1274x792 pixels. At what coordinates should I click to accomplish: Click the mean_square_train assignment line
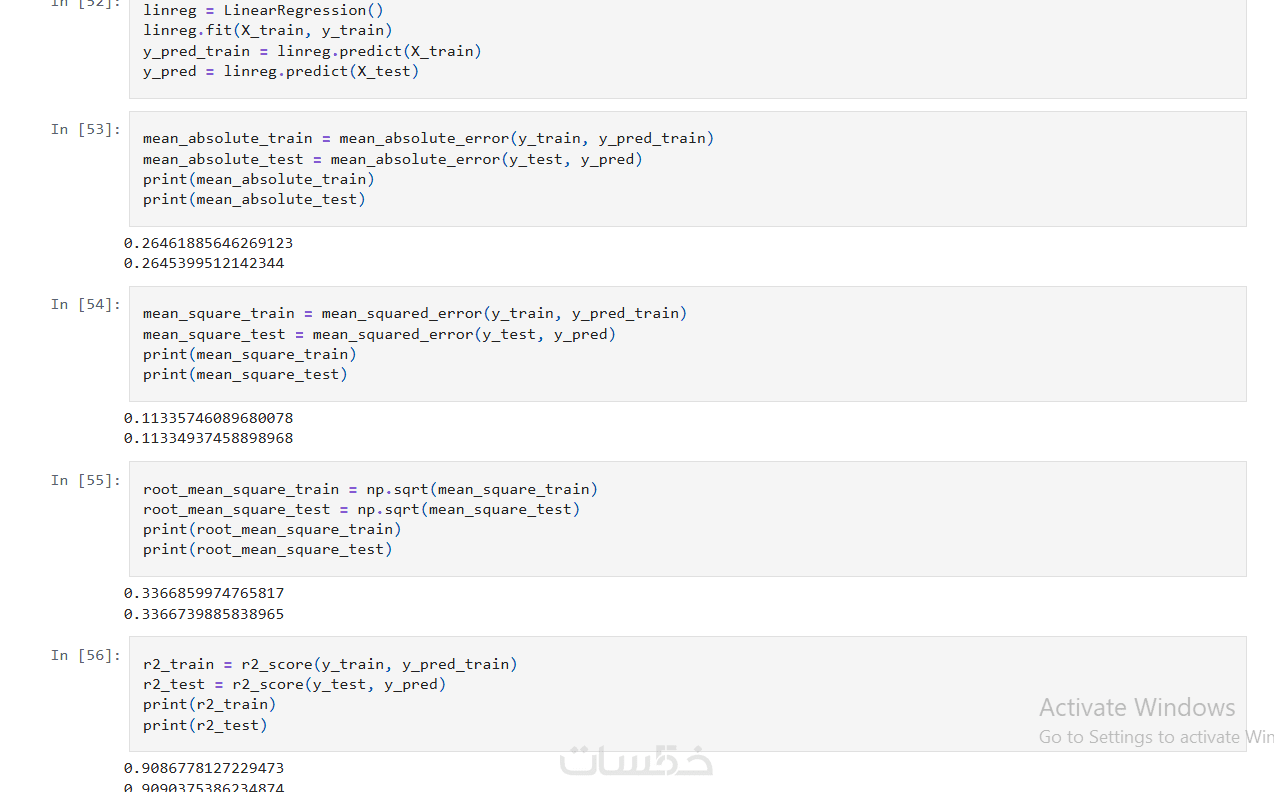(414, 313)
